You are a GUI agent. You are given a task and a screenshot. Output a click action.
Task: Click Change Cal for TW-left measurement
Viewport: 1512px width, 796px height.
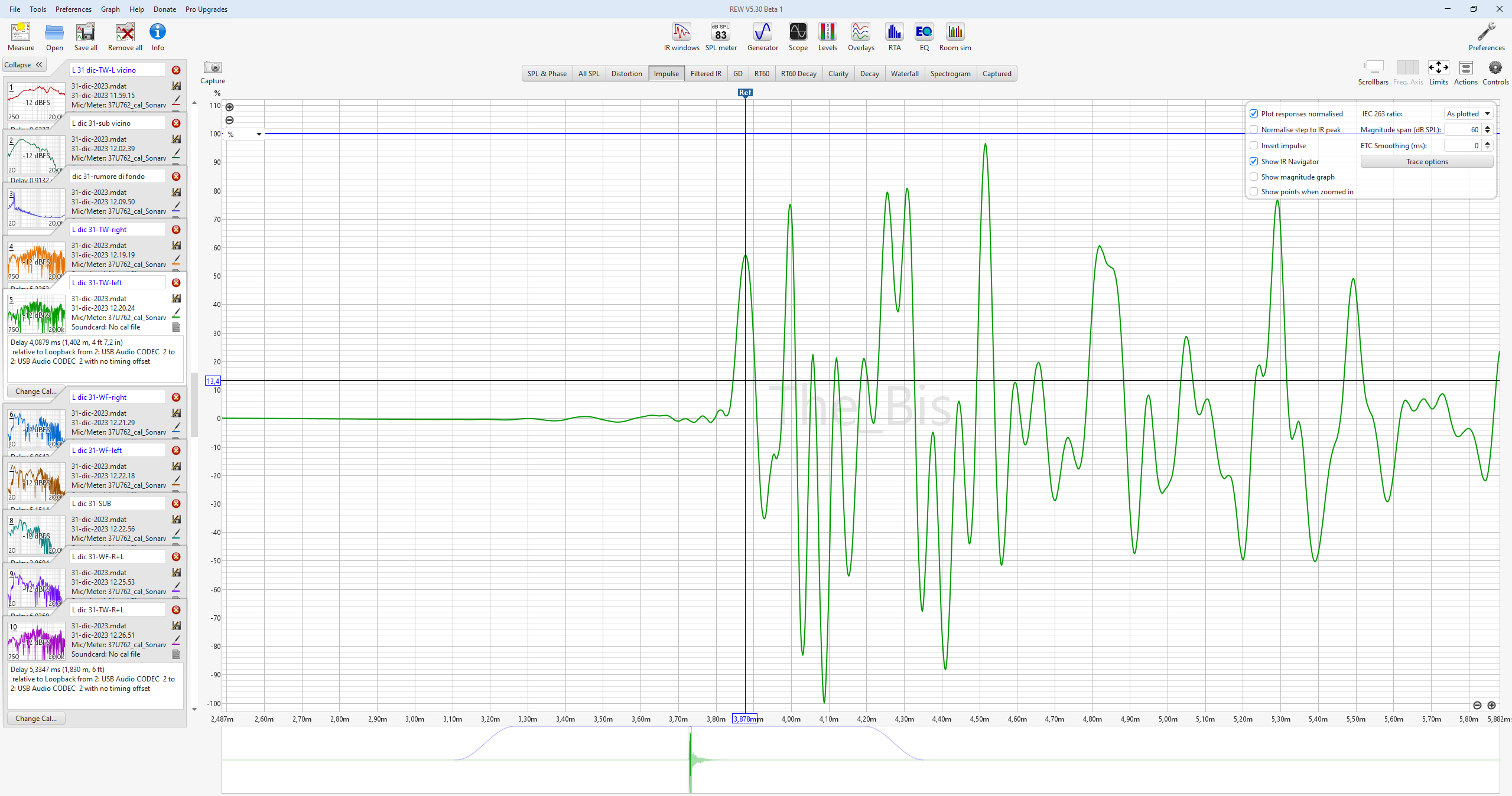(x=36, y=391)
